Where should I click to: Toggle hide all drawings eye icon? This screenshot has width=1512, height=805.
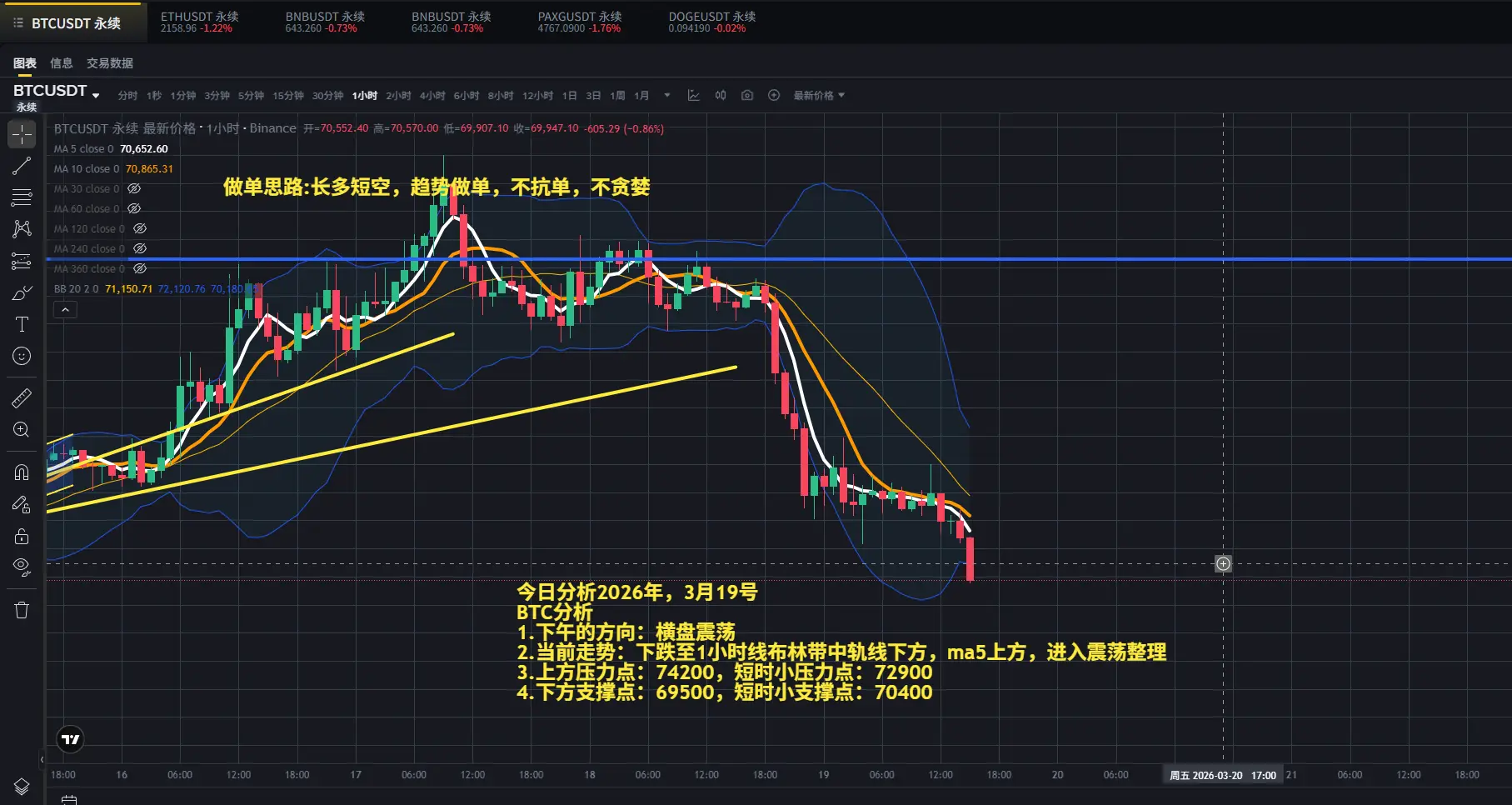22,567
